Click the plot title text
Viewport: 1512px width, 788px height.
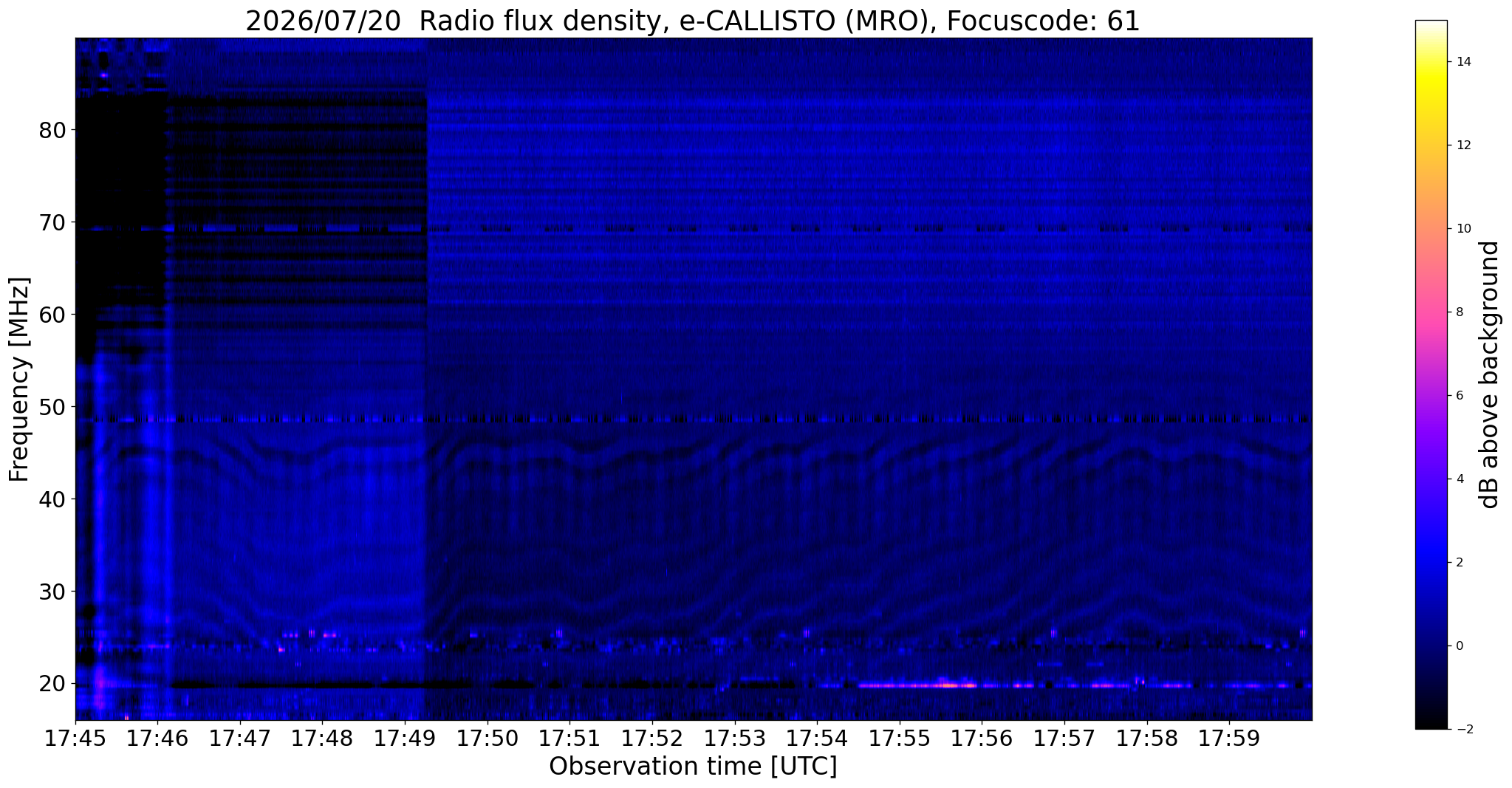[693, 21]
